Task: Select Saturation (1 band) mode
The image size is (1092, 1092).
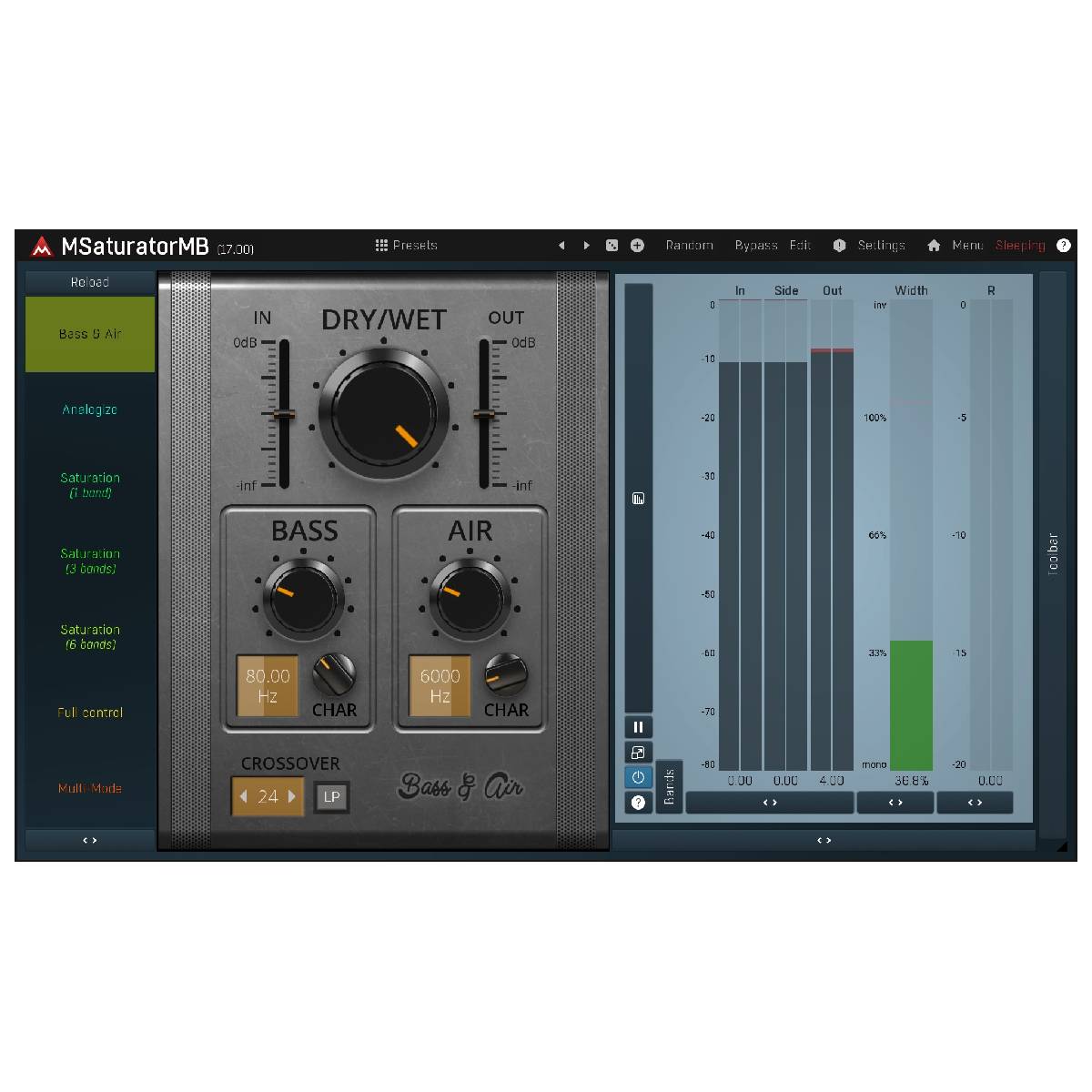Action: click(x=90, y=485)
